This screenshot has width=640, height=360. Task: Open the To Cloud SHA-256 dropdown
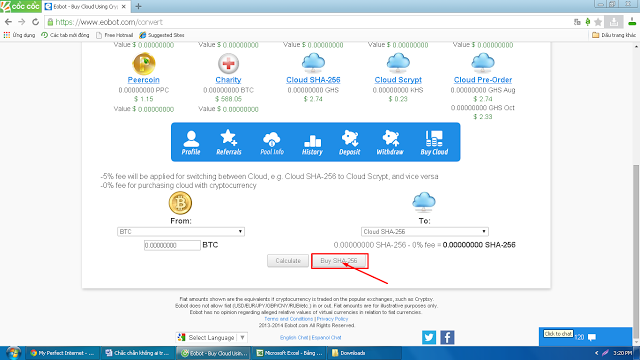click(424, 231)
